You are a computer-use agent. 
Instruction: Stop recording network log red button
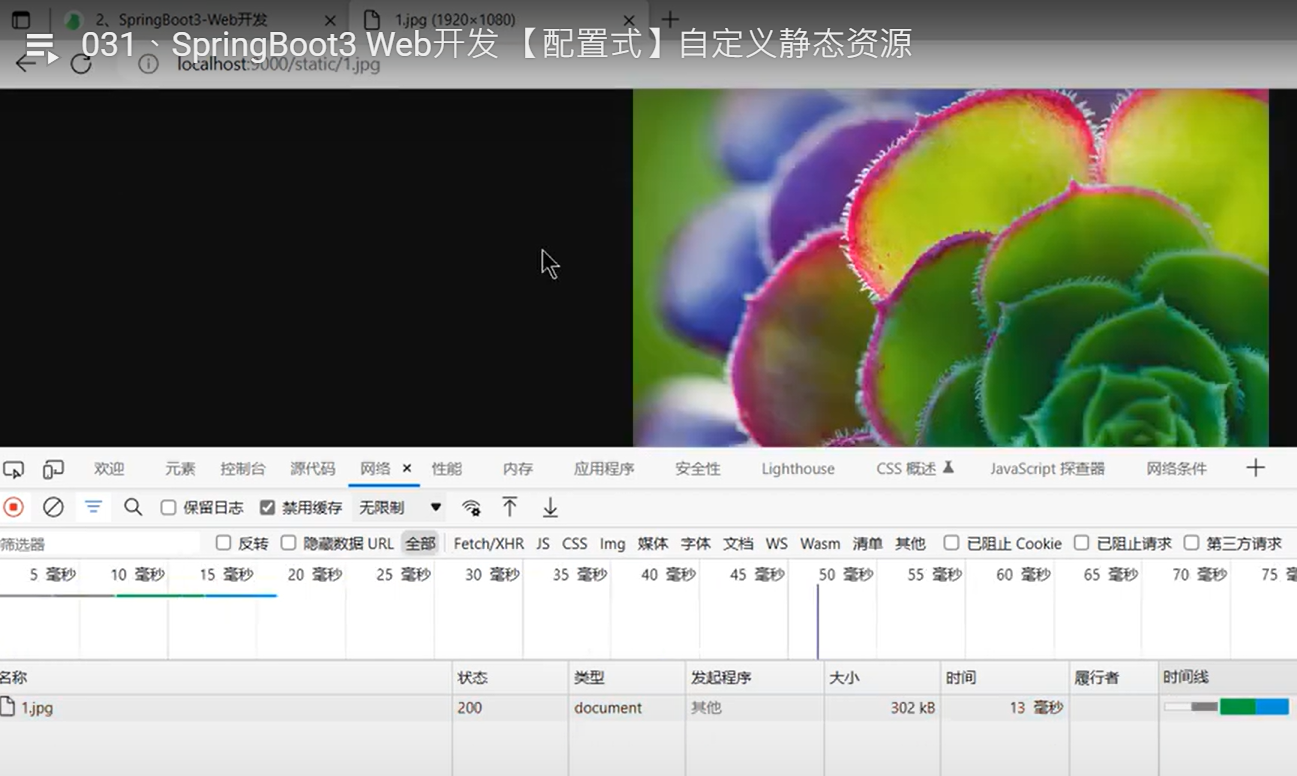13,507
